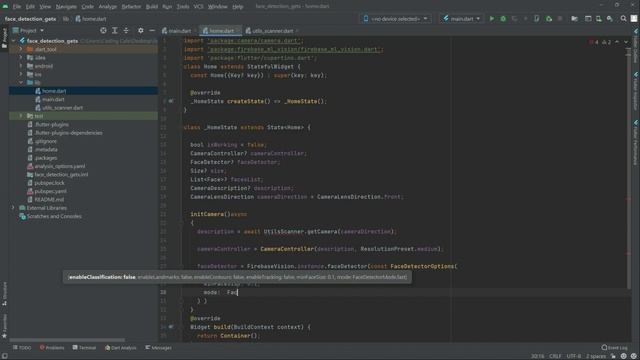Viewport: 640px width, 360px height.
Task: Open the project structure folder icon
Action: click(x=574, y=19)
